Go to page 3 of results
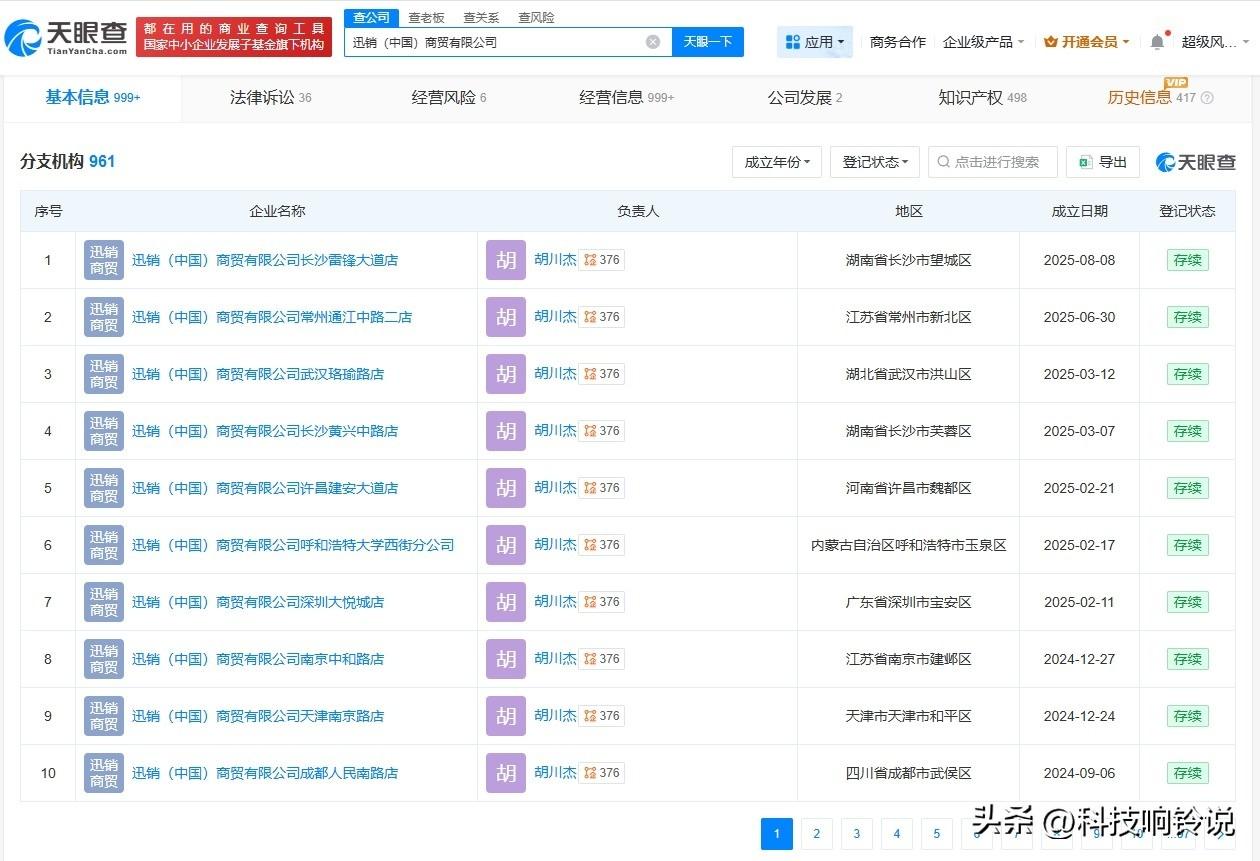The height and width of the screenshot is (861, 1260). tap(856, 834)
